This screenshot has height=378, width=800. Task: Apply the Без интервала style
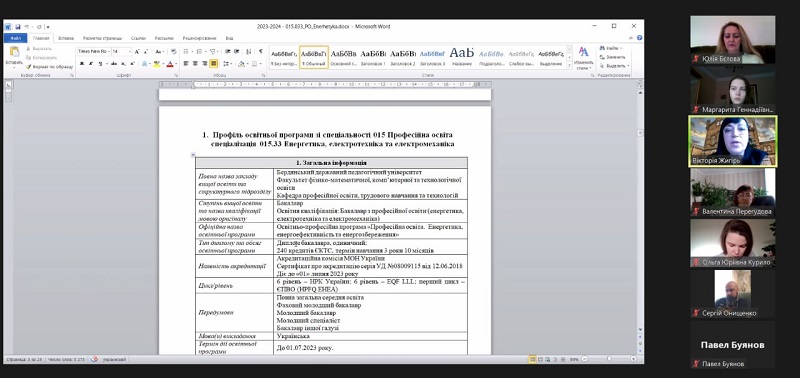(x=284, y=58)
